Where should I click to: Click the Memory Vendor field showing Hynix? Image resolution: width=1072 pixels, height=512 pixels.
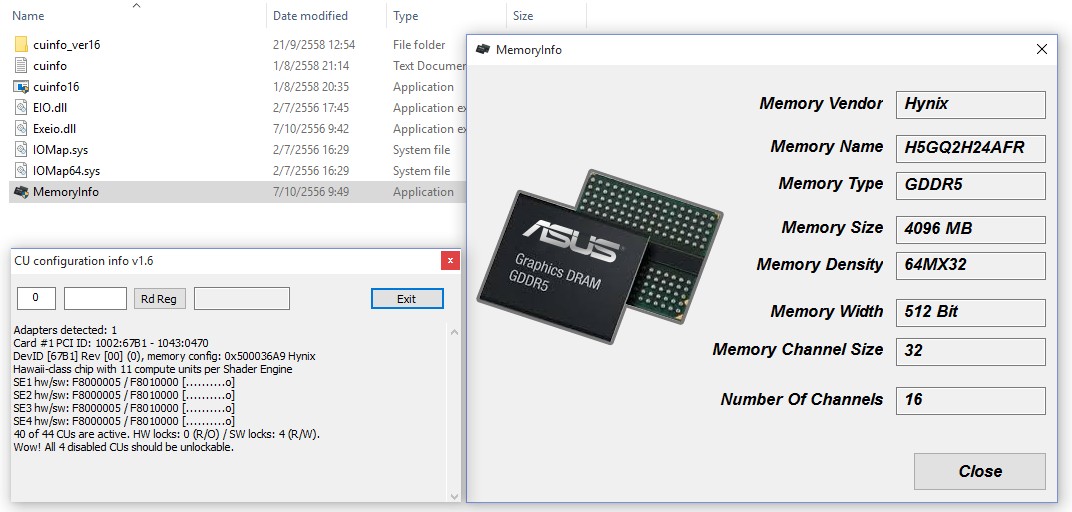pyautogui.click(x=971, y=105)
